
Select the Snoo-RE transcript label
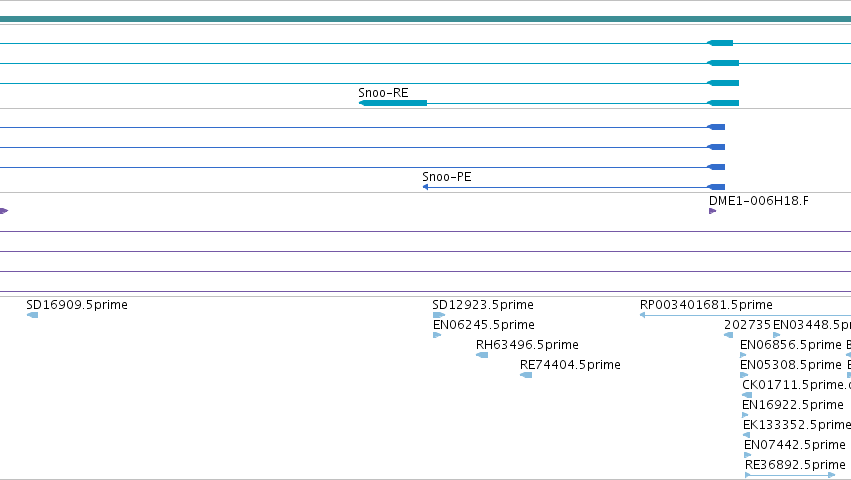click(x=383, y=93)
